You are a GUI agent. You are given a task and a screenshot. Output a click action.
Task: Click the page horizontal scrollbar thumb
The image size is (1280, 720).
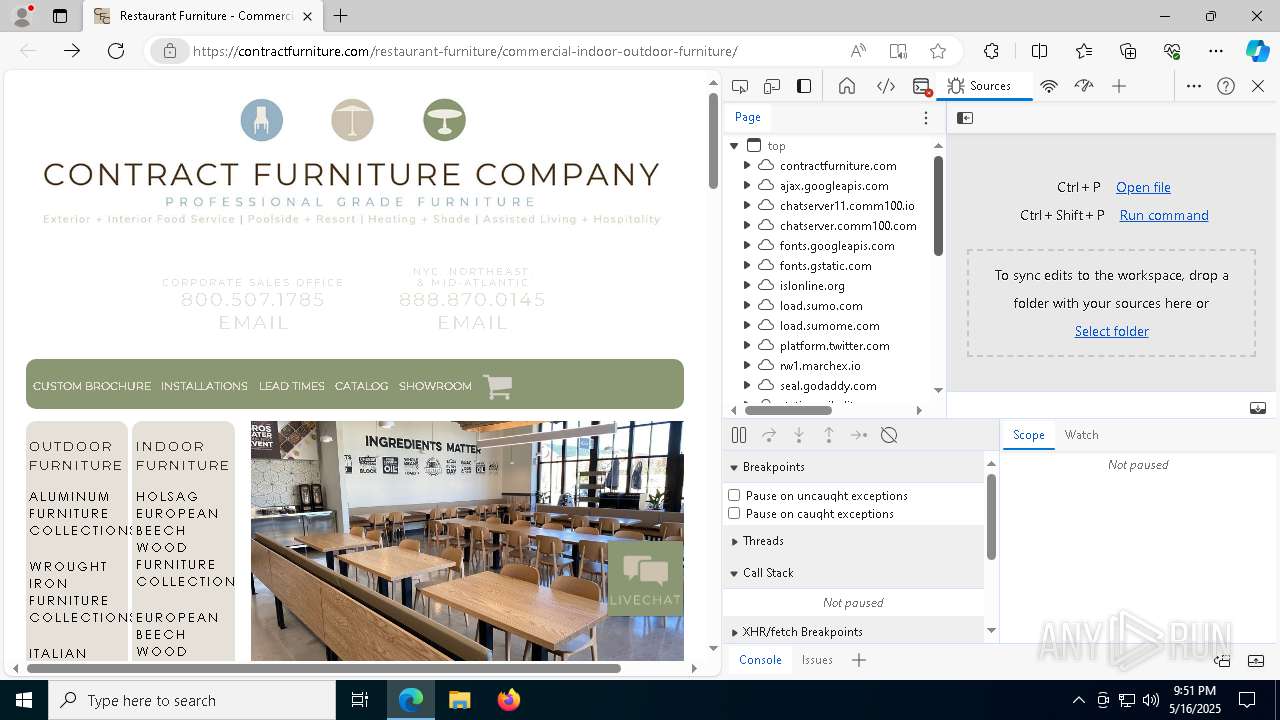pos(324,668)
